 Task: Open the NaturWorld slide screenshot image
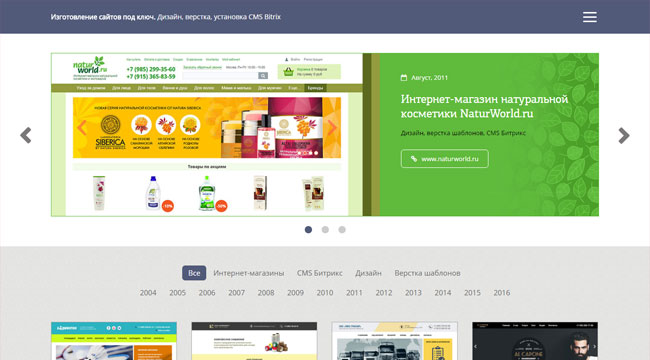coord(207,134)
